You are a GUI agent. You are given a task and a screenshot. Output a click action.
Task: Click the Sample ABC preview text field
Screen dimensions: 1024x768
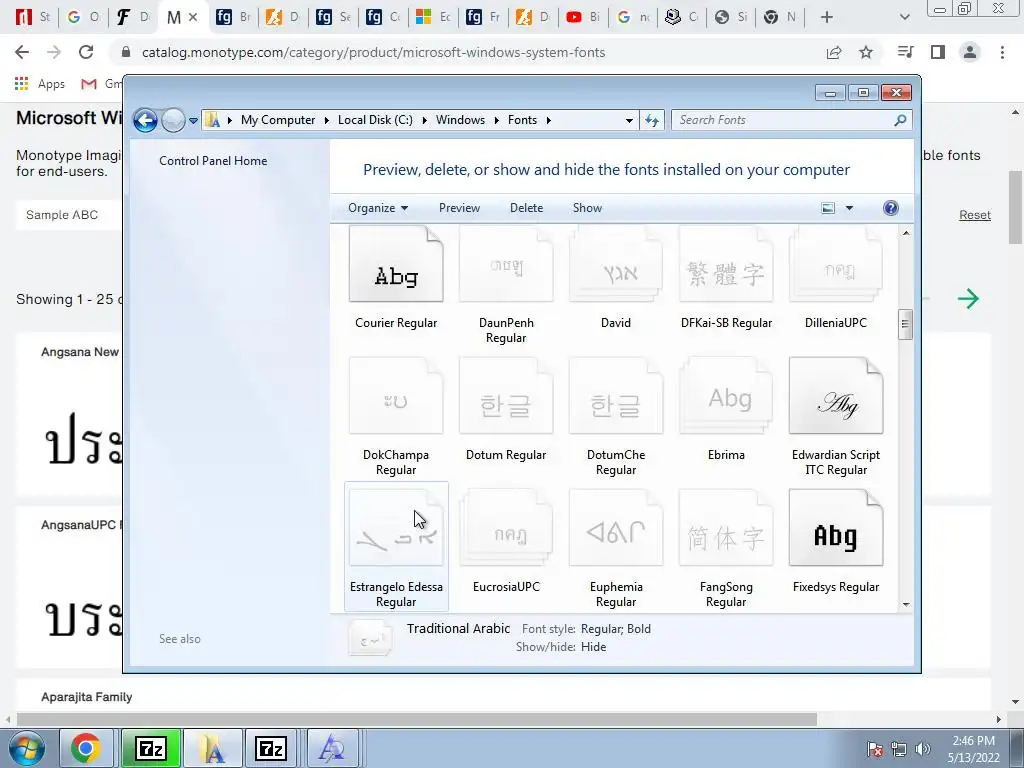click(x=69, y=215)
